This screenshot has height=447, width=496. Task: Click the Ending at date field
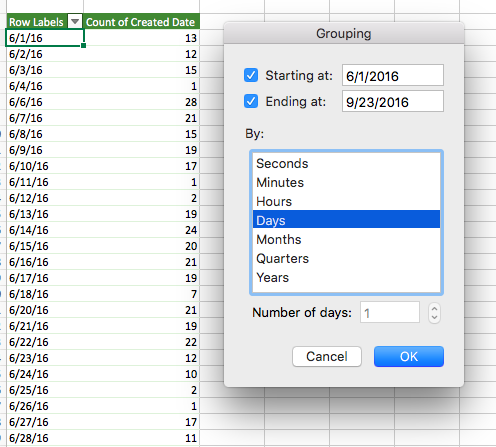pyautogui.click(x=393, y=101)
